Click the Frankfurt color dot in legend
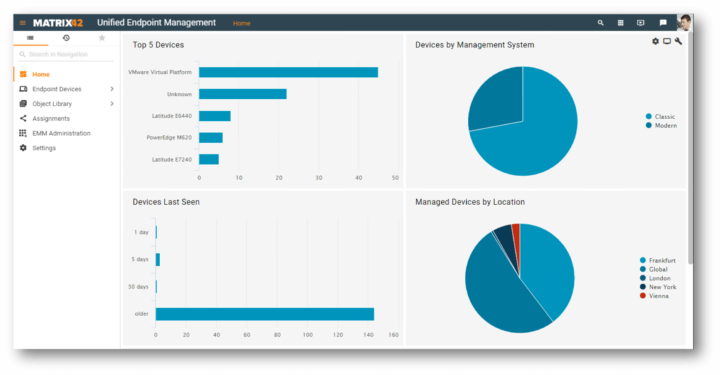 tap(643, 260)
